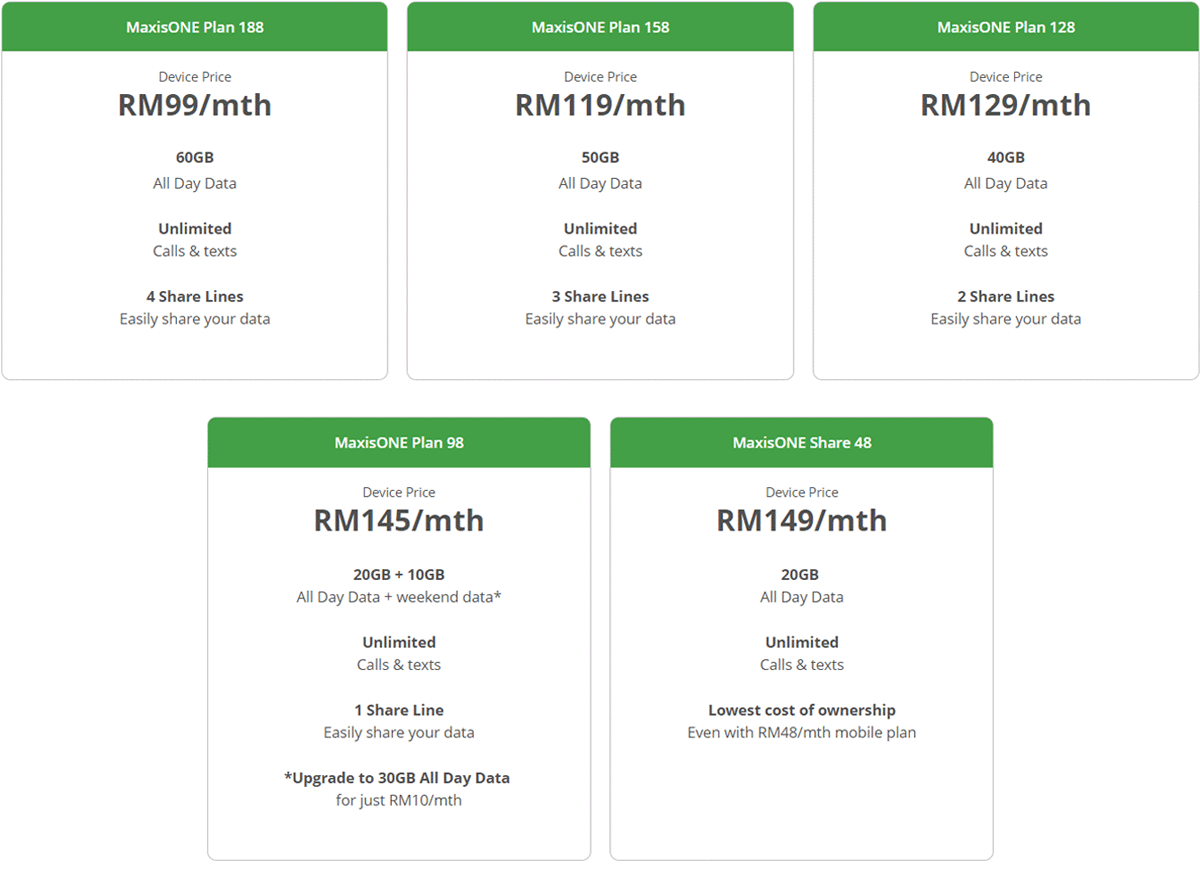Select the RM129/mth device price

pos(1006,105)
